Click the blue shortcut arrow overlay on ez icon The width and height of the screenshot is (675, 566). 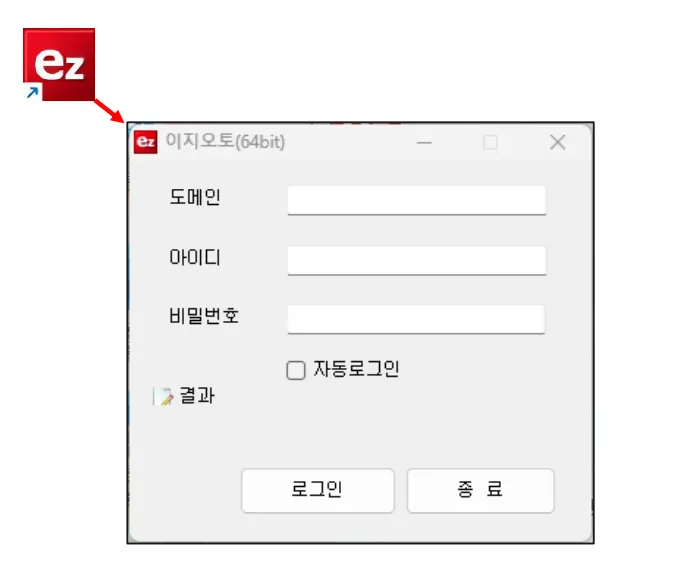pos(32,92)
